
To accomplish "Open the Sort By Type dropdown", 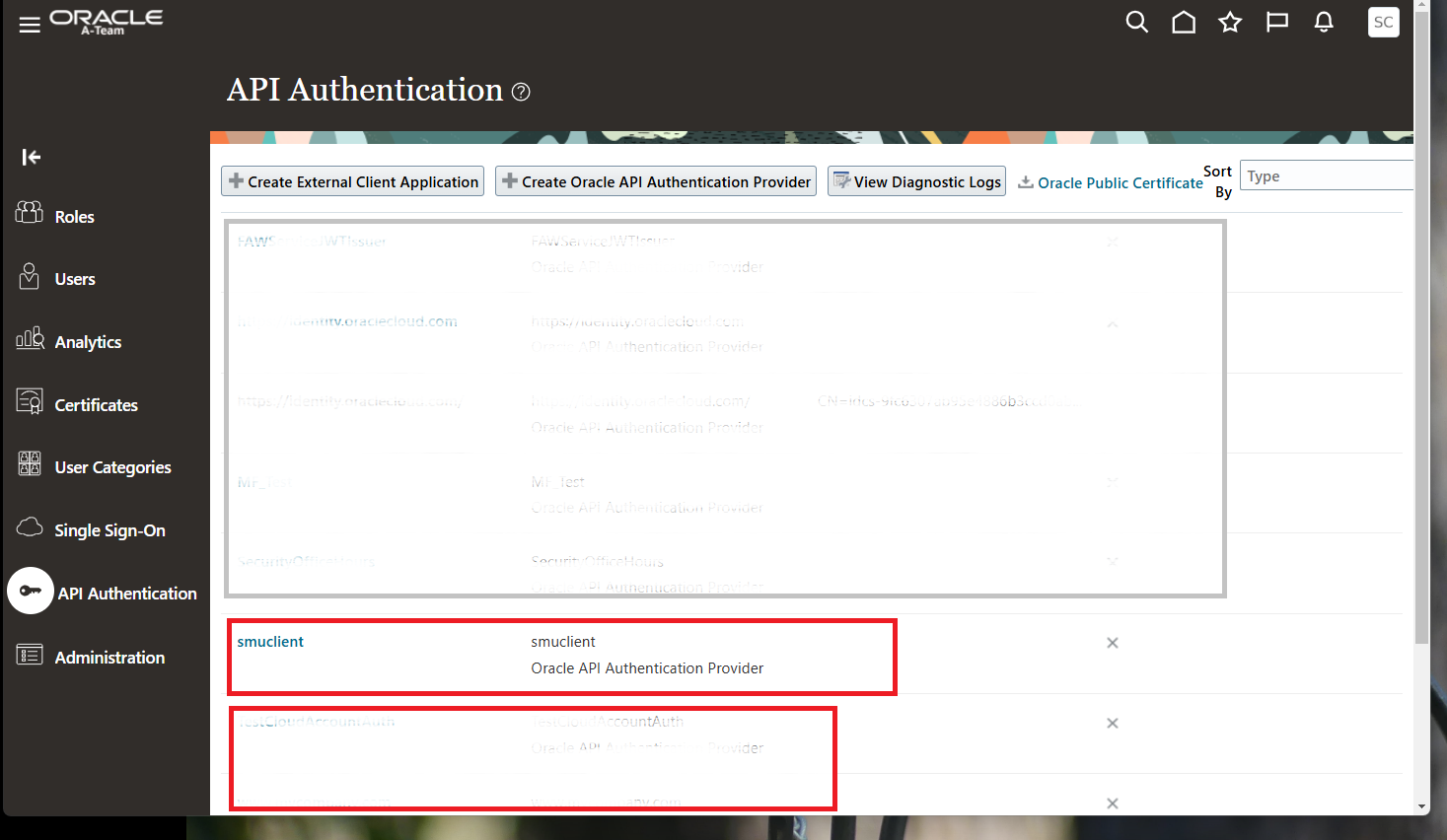I will 1326,175.
